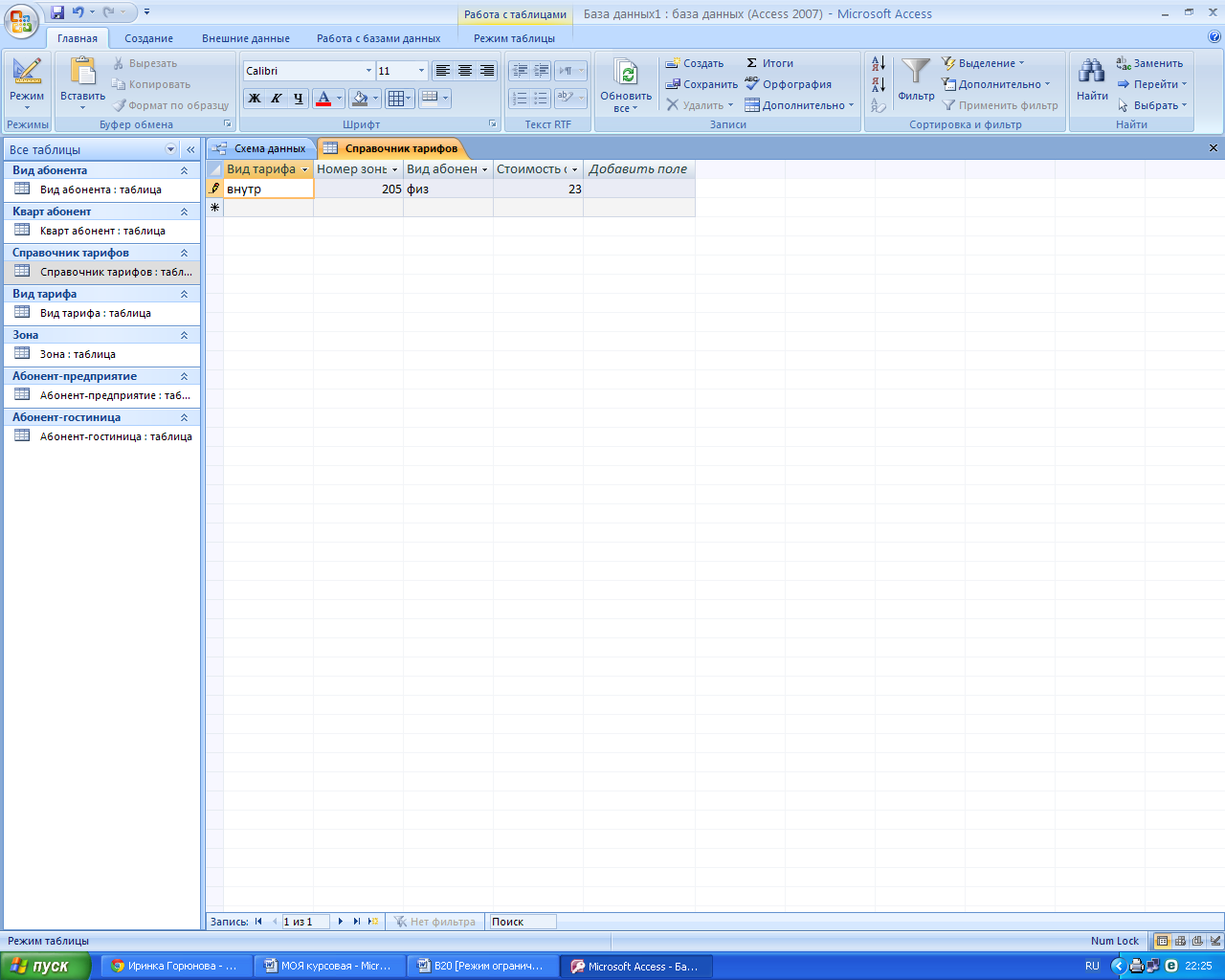Refresh all with Обновить все icon
This screenshot has width=1225, height=980.
click(x=626, y=85)
